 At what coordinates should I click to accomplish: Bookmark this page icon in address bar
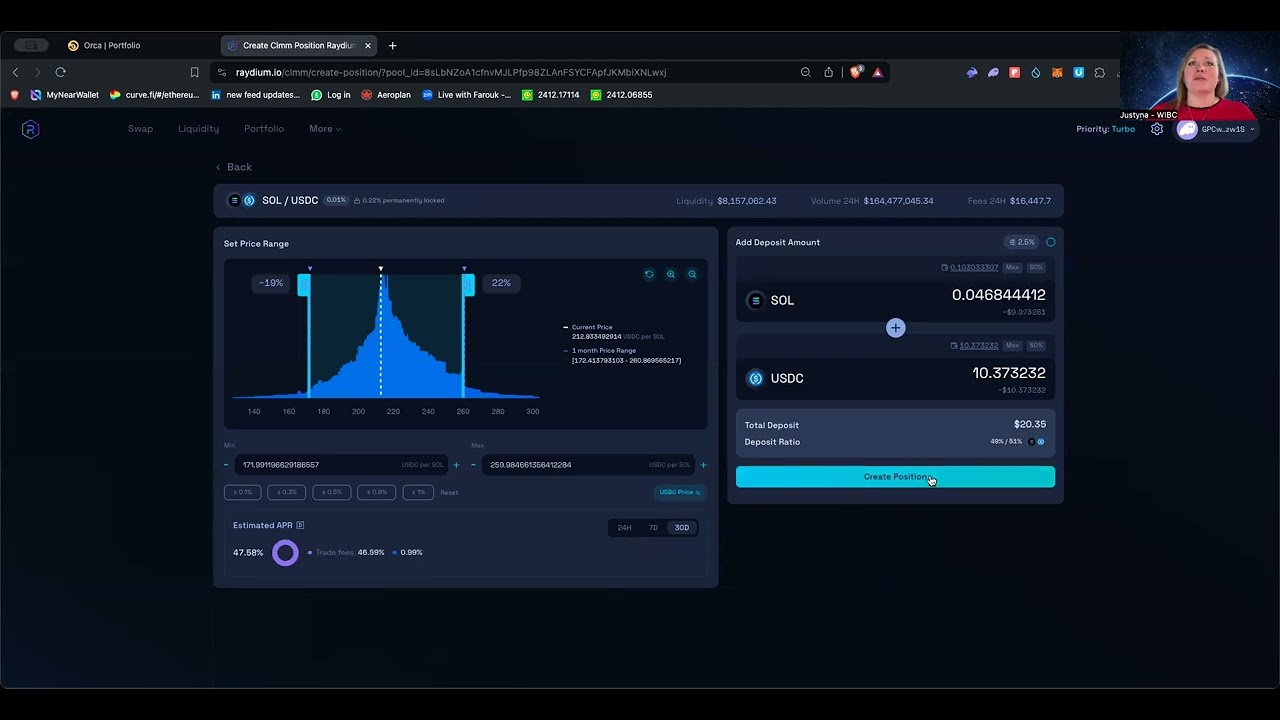[x=194, y=72]
